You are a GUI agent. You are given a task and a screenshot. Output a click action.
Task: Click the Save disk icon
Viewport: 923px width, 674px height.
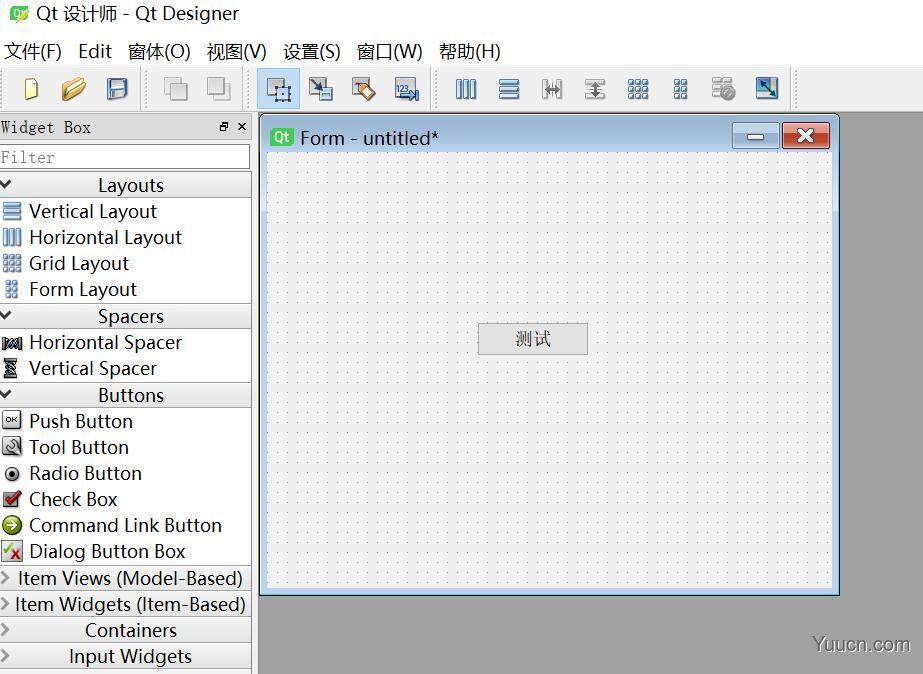tap(117, 89)
